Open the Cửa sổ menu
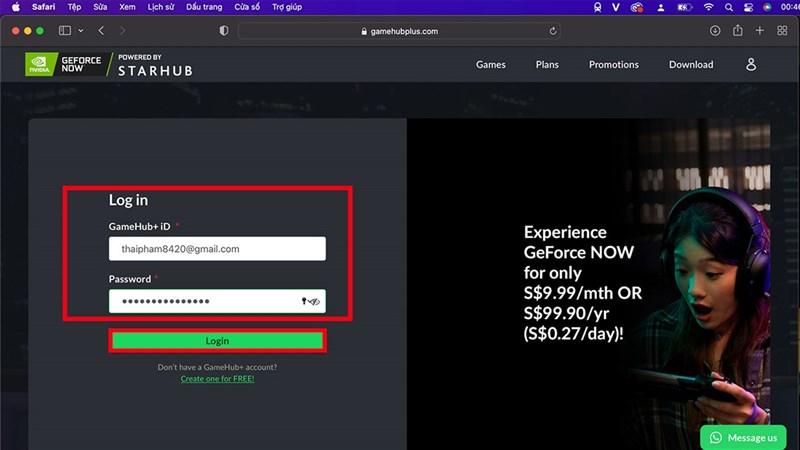 tap(247, 7)
